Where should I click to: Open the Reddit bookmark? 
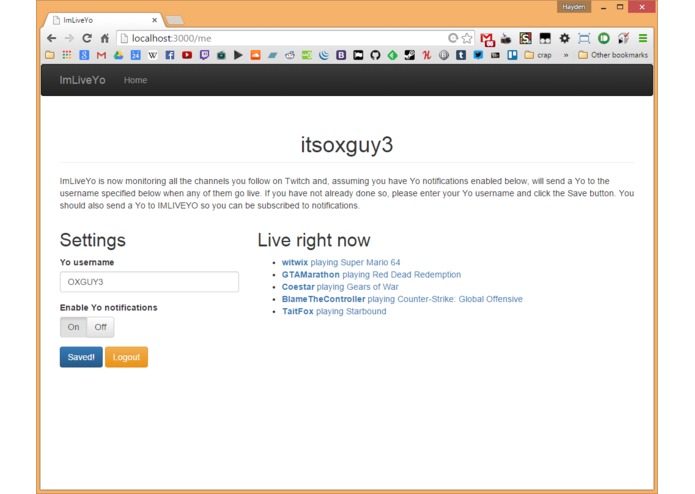tap(290, 55)
